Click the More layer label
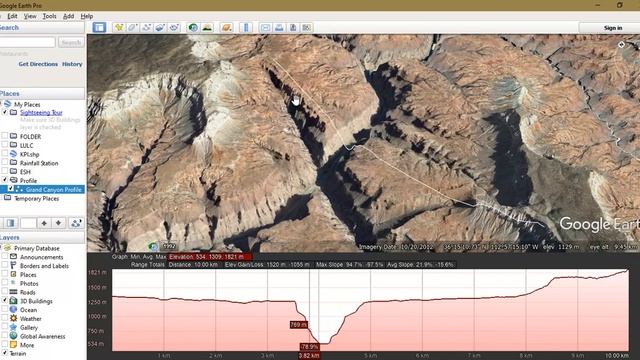The width and height of the screenshot is (640, 360). pyautogui.click(x=27, y=345)
